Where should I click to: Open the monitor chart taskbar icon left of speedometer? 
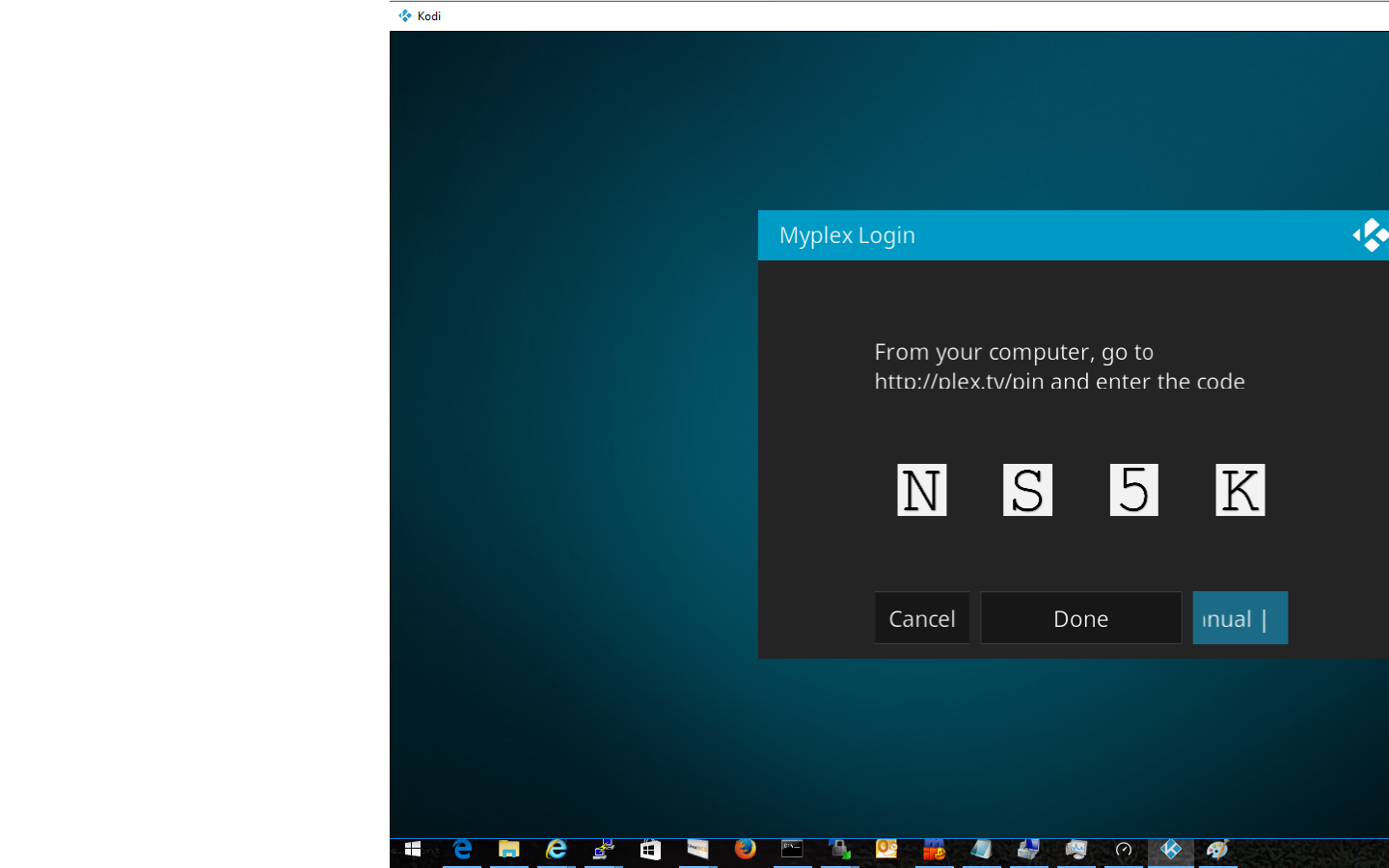pos(1076,850)
